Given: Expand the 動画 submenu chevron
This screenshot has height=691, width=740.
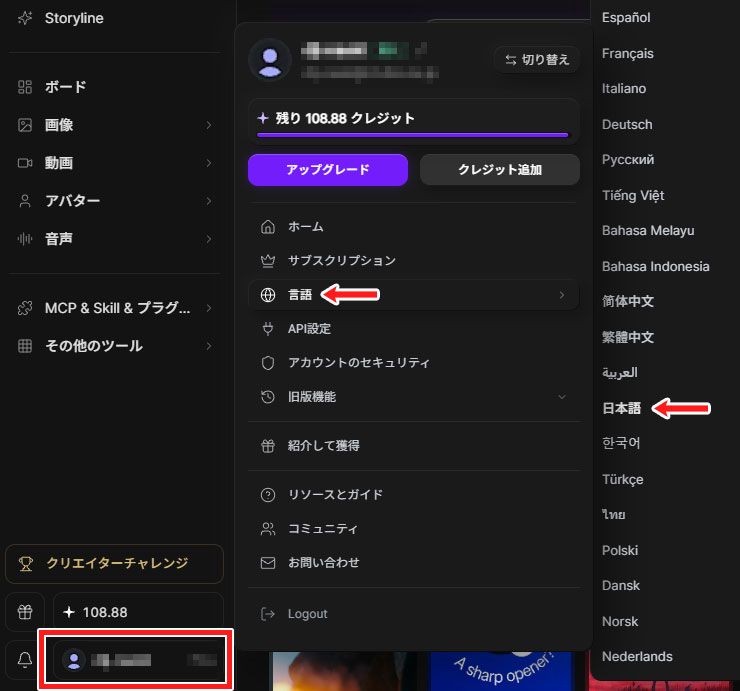Looking at the screenshot, I should pos(209,163).
